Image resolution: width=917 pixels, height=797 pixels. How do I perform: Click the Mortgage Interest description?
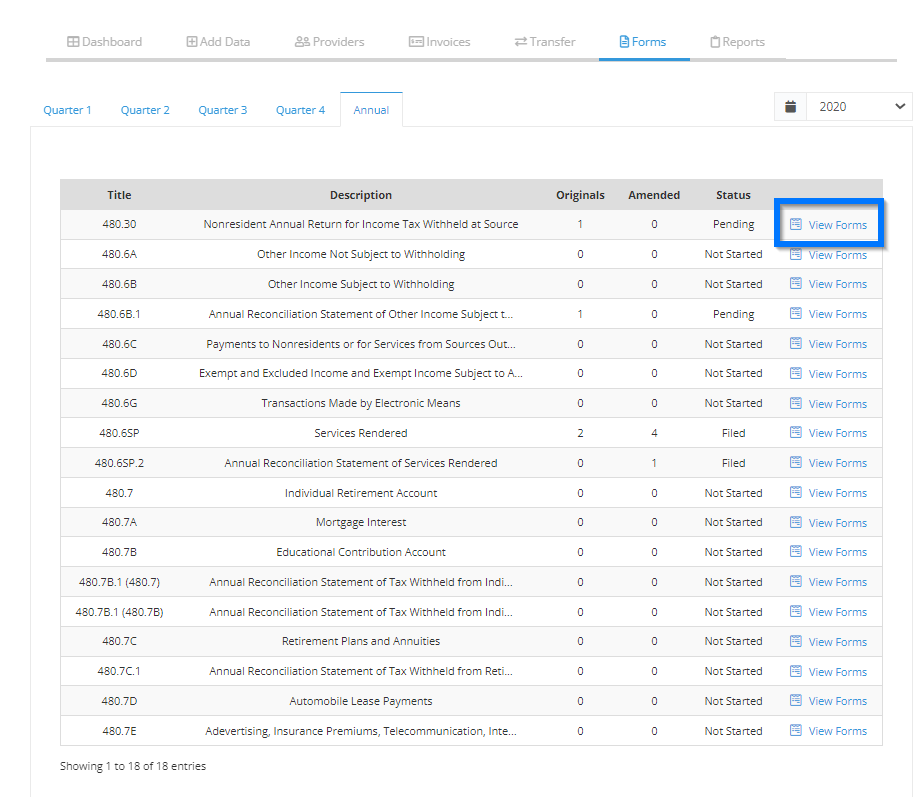click(x=361, y=522)
